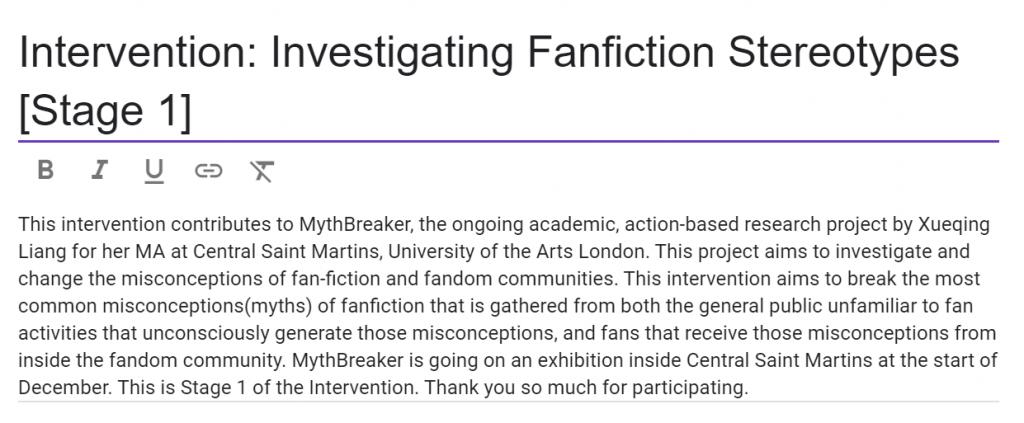Click inside the form description text box

pyautogui.click(x=508, y=306)
